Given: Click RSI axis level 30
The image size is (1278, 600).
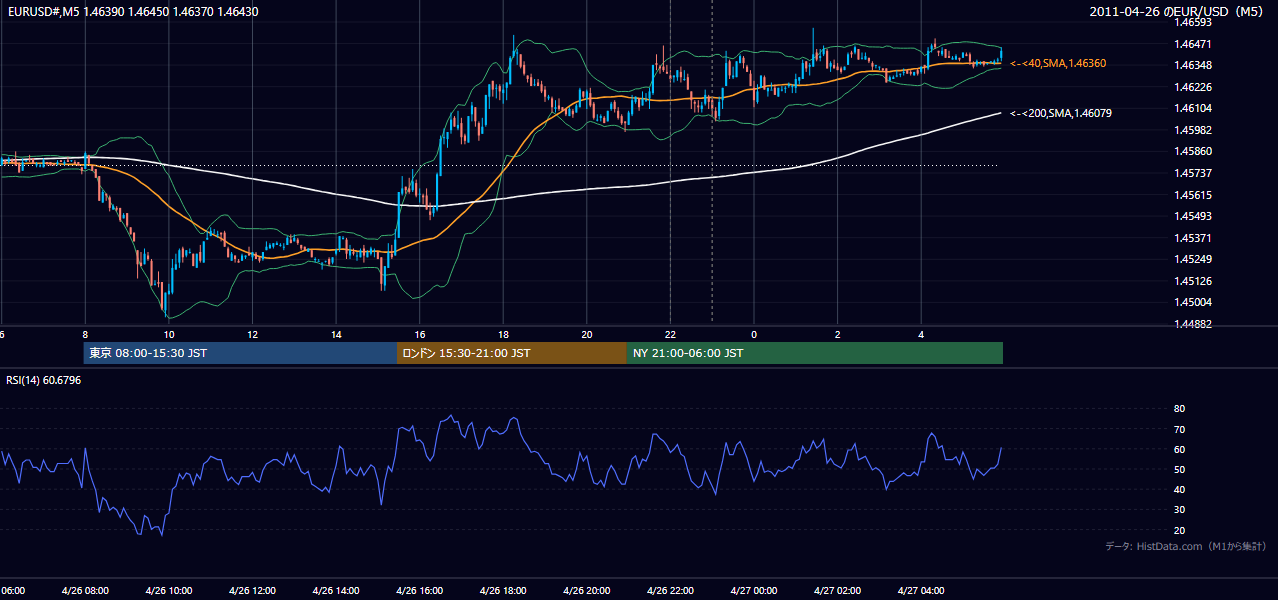Looking at the screenshot, I should tap(1179, 510).
